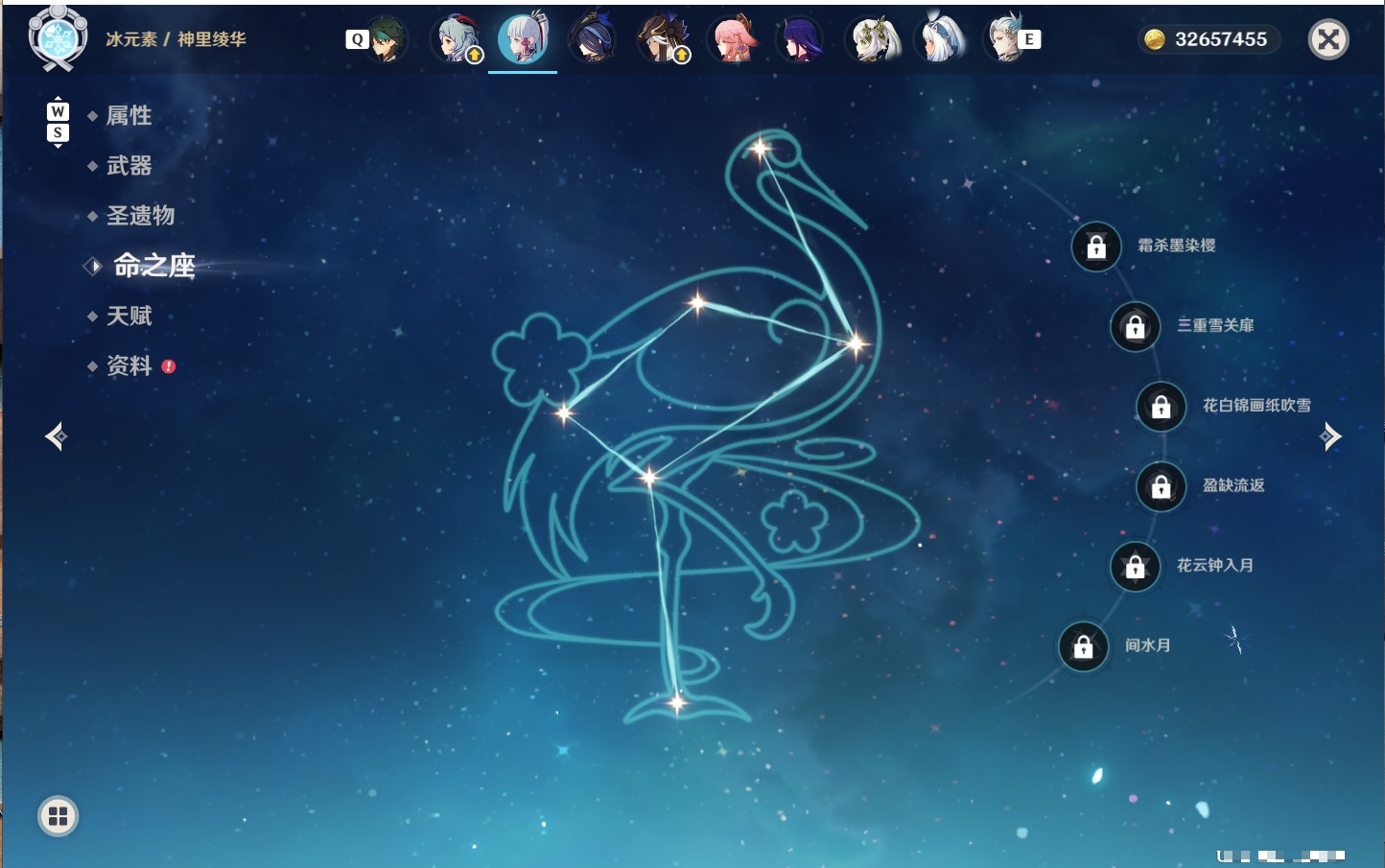Click the Q key hint button

coord(357,39)
